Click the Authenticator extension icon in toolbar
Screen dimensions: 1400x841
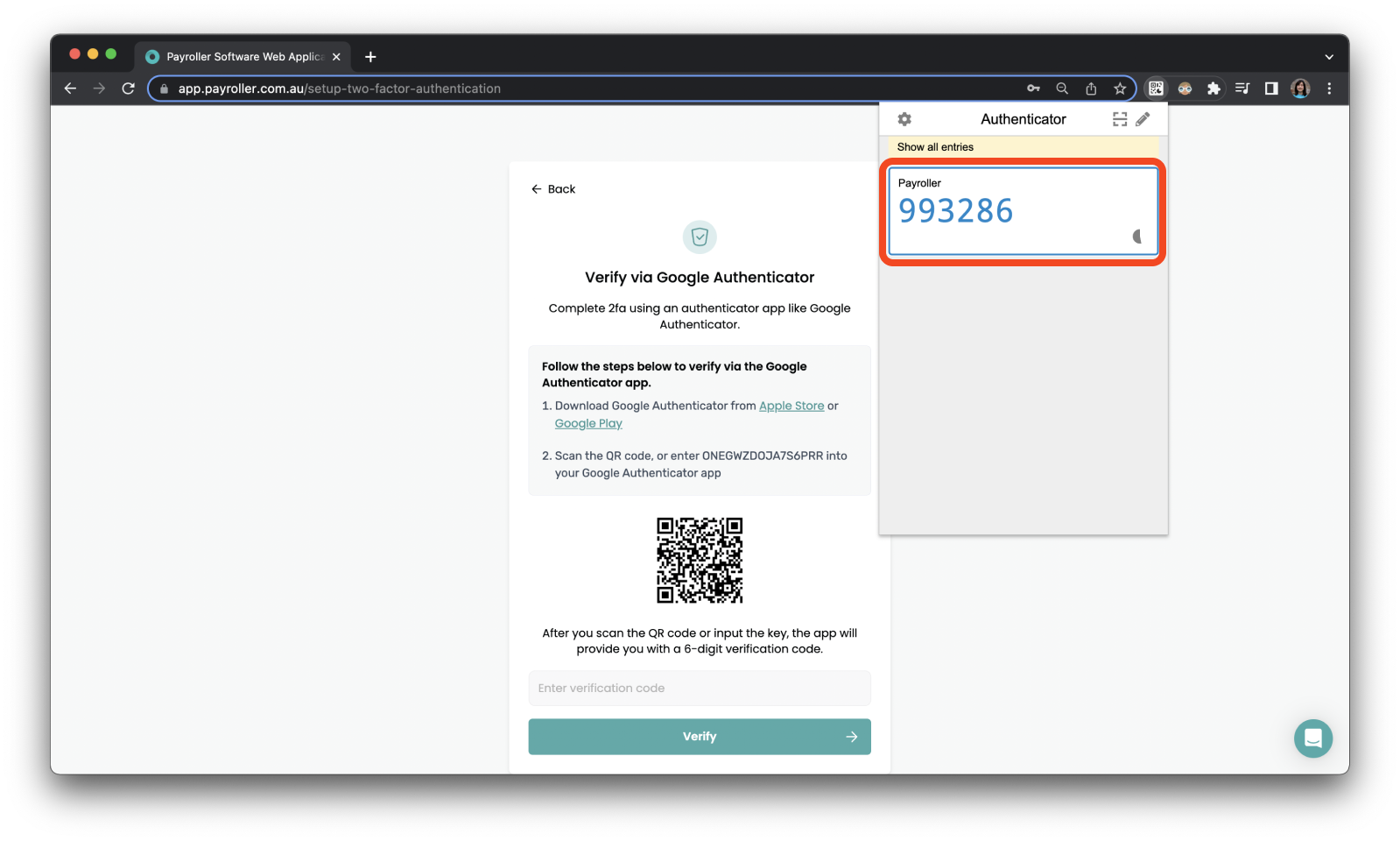pyautogui.click(x=1157, y=88)
